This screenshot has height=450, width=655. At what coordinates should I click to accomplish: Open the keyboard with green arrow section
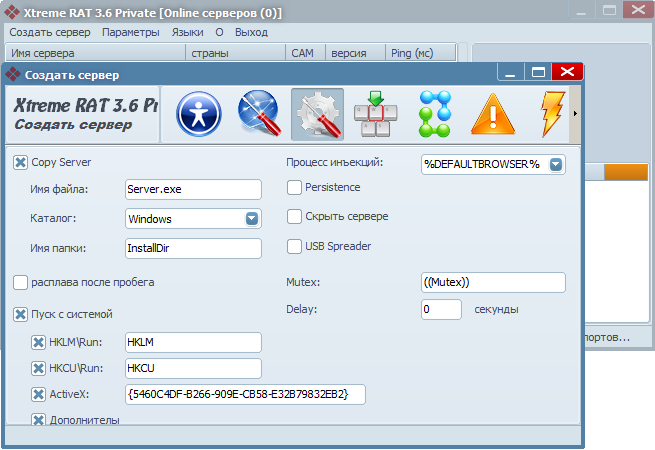[x=376, y=114]
